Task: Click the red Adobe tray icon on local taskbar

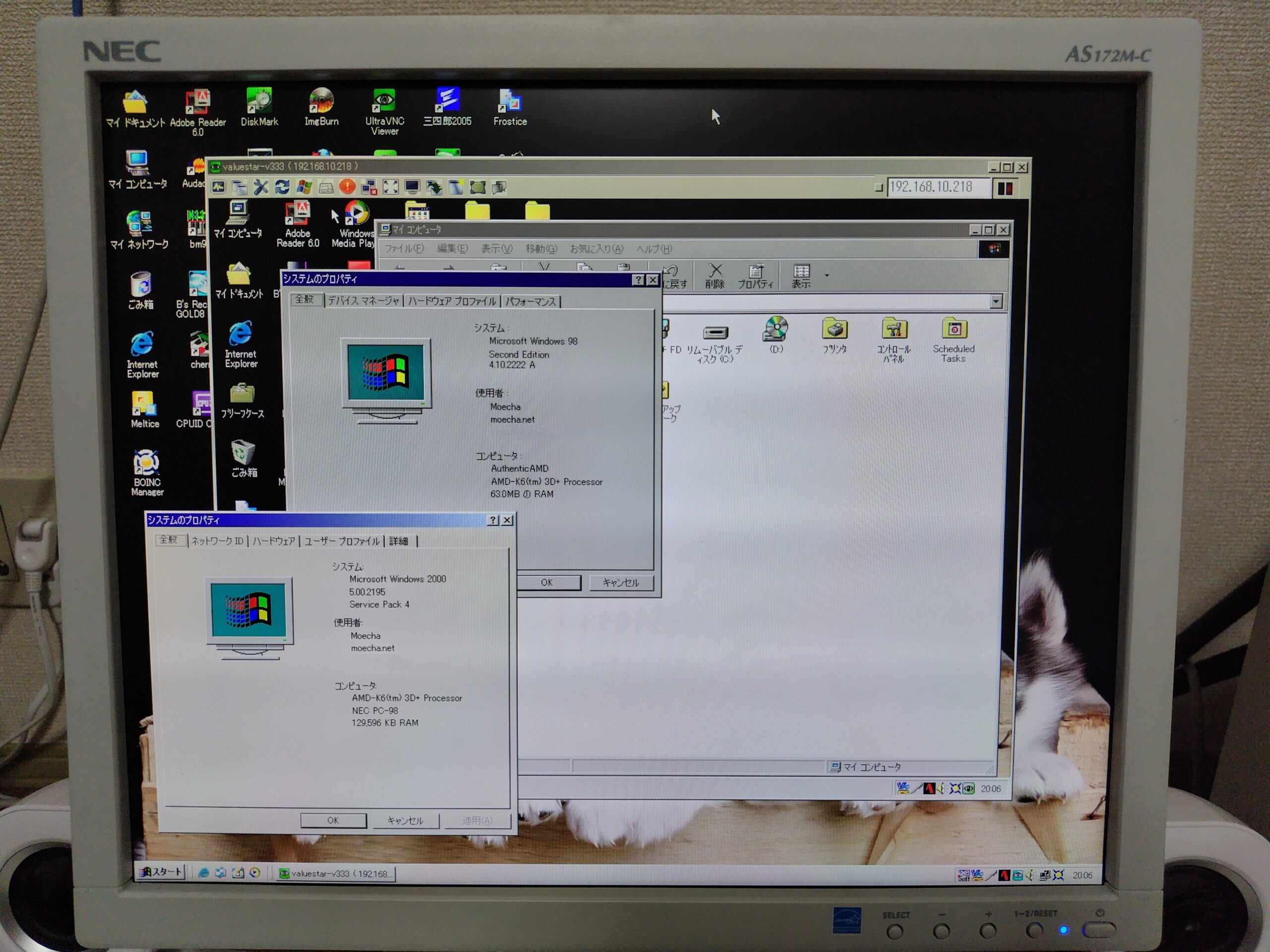Action: tap(1004, 875)
